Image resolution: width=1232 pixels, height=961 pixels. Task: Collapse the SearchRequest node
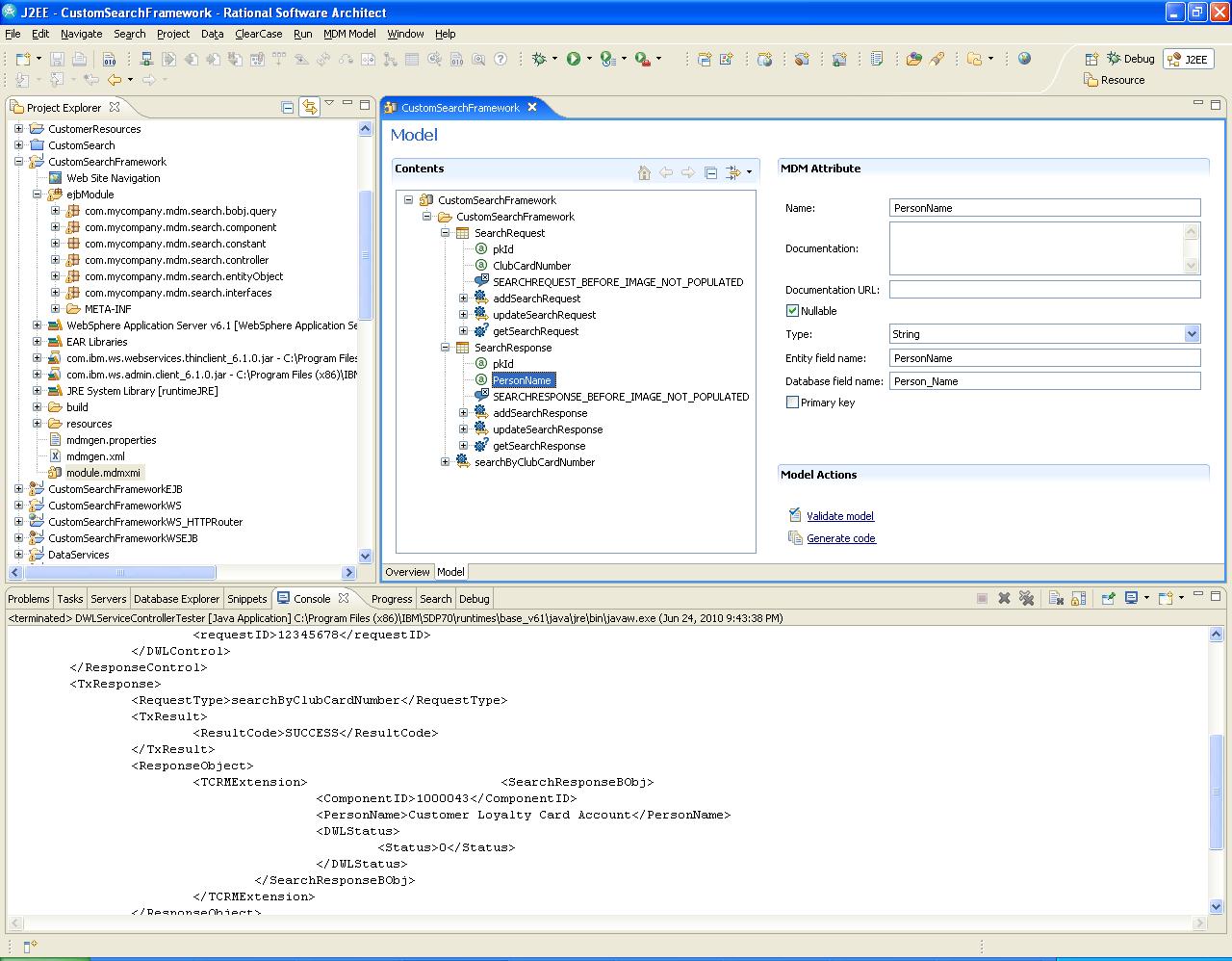pyautogui.click(x=445, y=233)
